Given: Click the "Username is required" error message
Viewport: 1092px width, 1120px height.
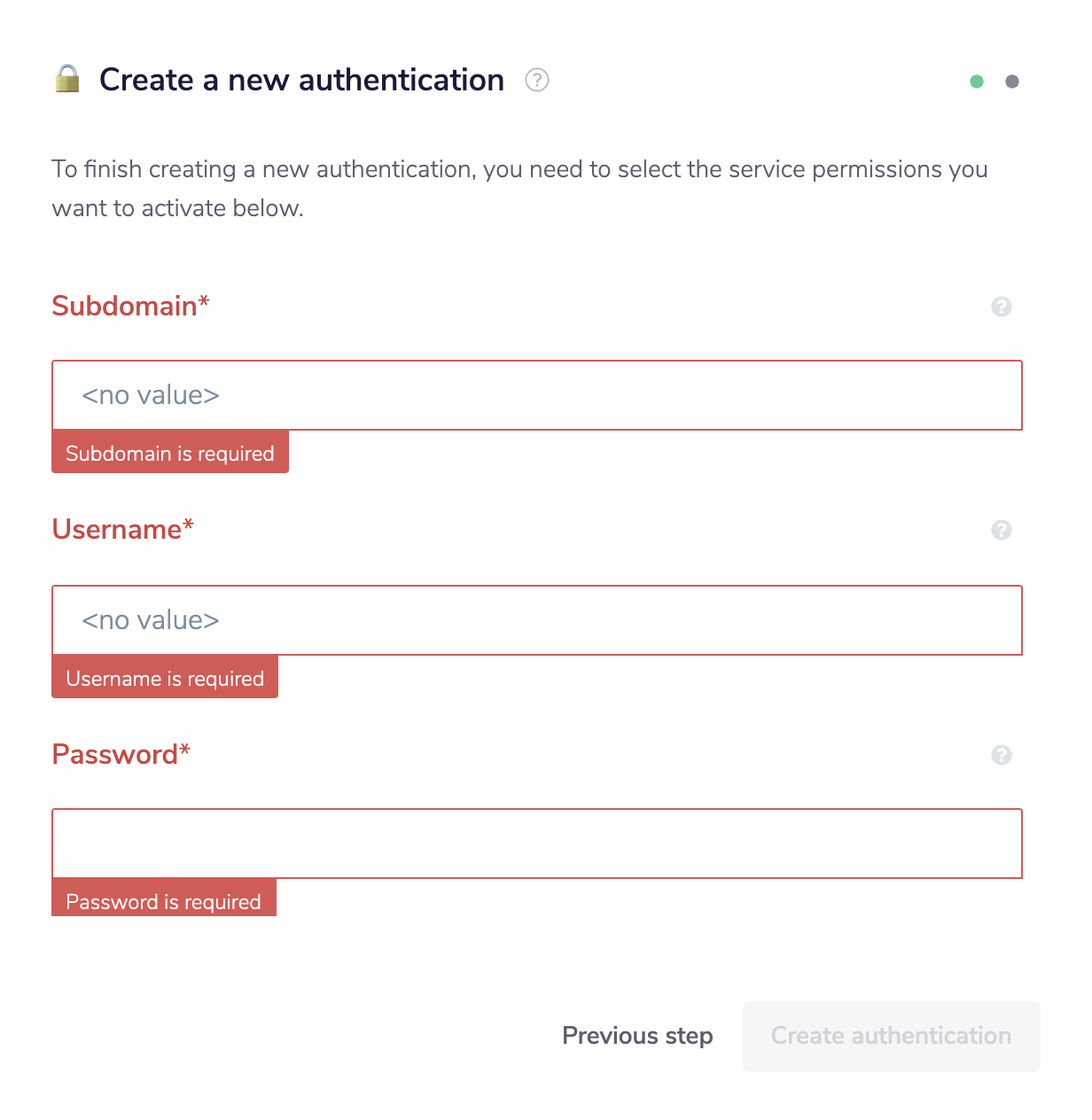Looking at the screenshot, I should pos(165,678).
